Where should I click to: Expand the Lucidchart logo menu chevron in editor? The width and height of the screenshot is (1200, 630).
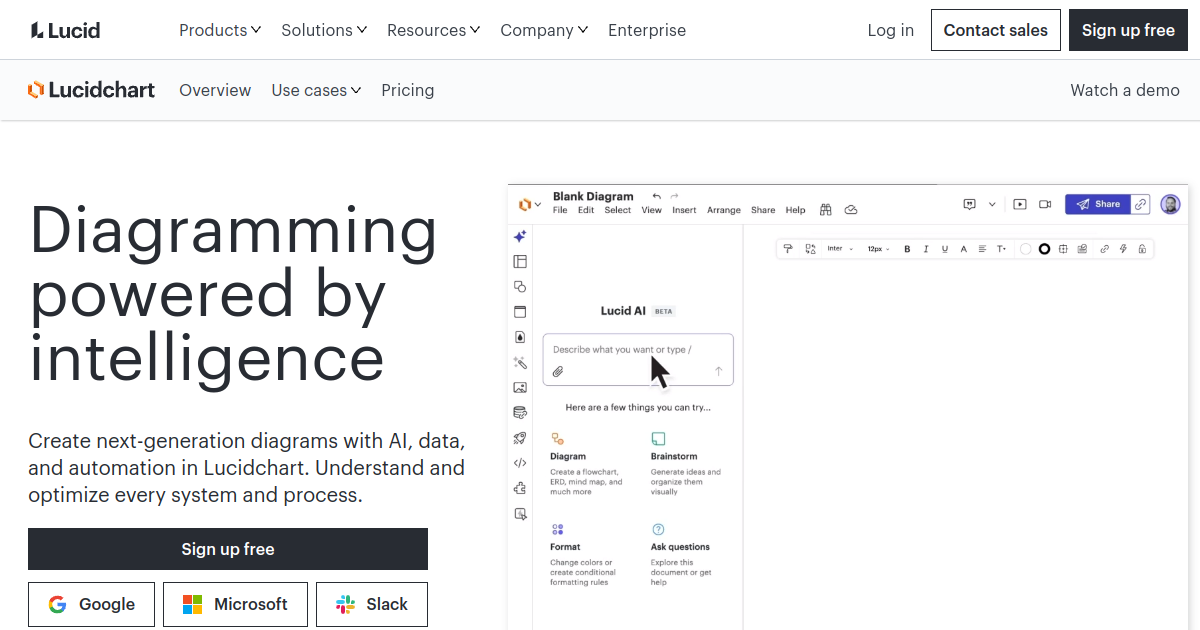click(538, 204)
